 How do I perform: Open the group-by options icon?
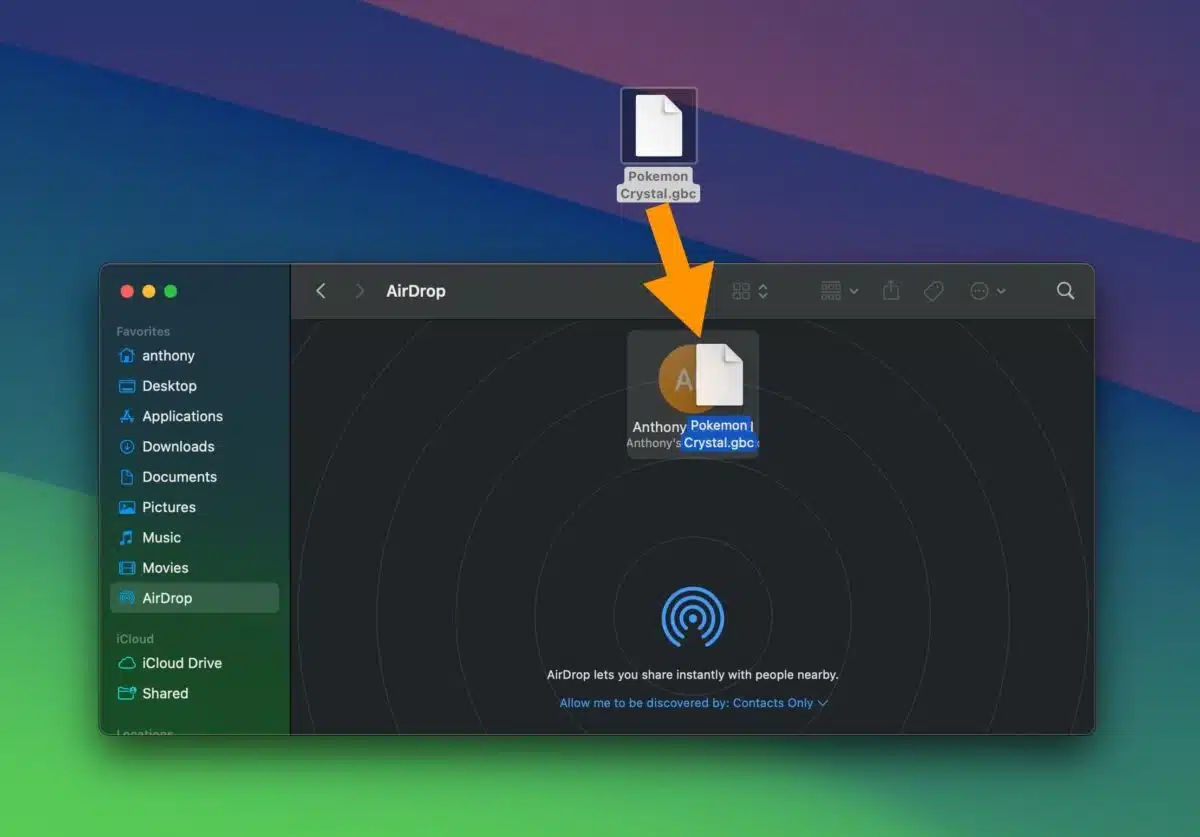tap(831, 291)
